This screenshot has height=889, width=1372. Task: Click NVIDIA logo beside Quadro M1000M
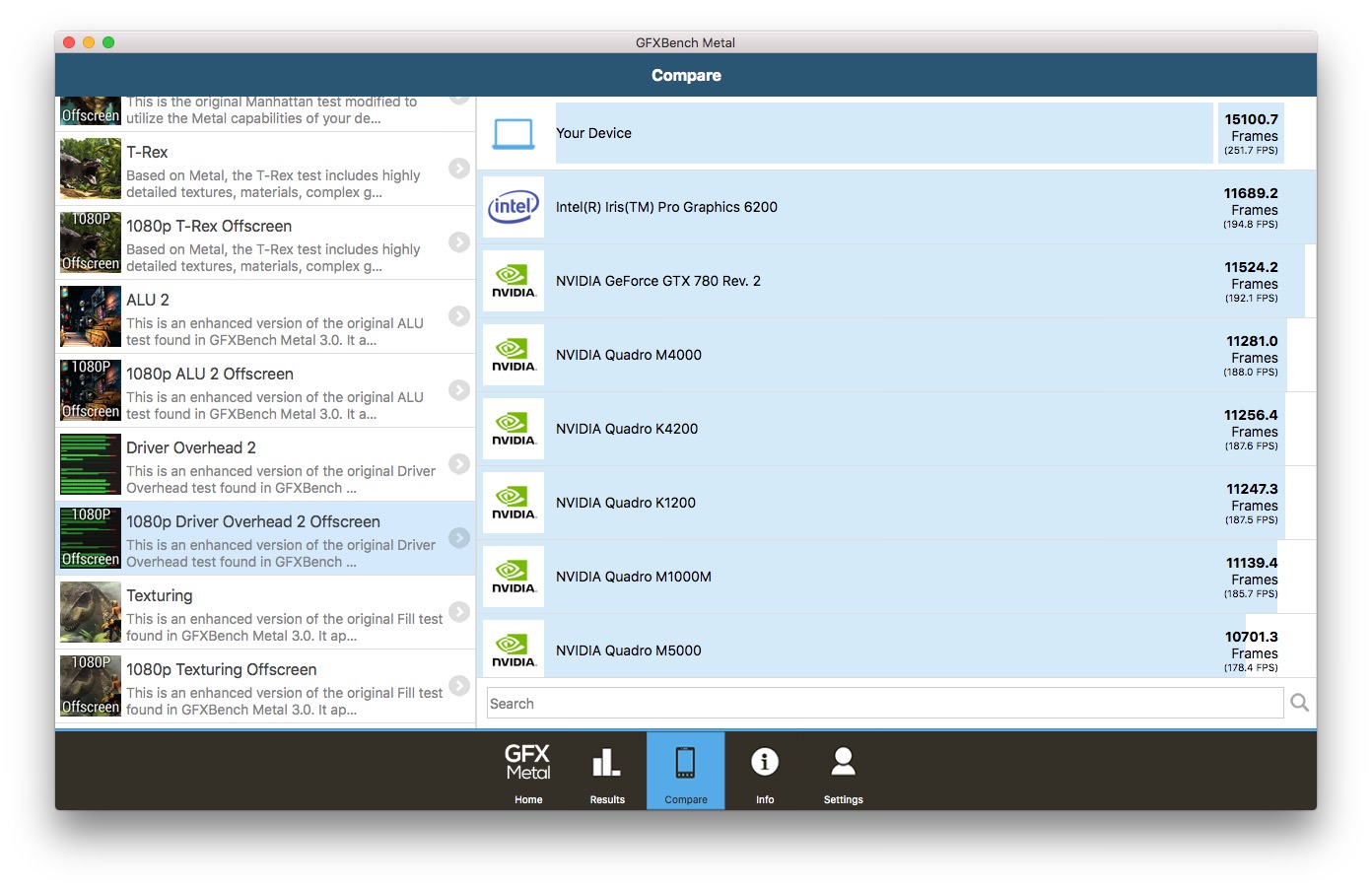tap(514, 577)
